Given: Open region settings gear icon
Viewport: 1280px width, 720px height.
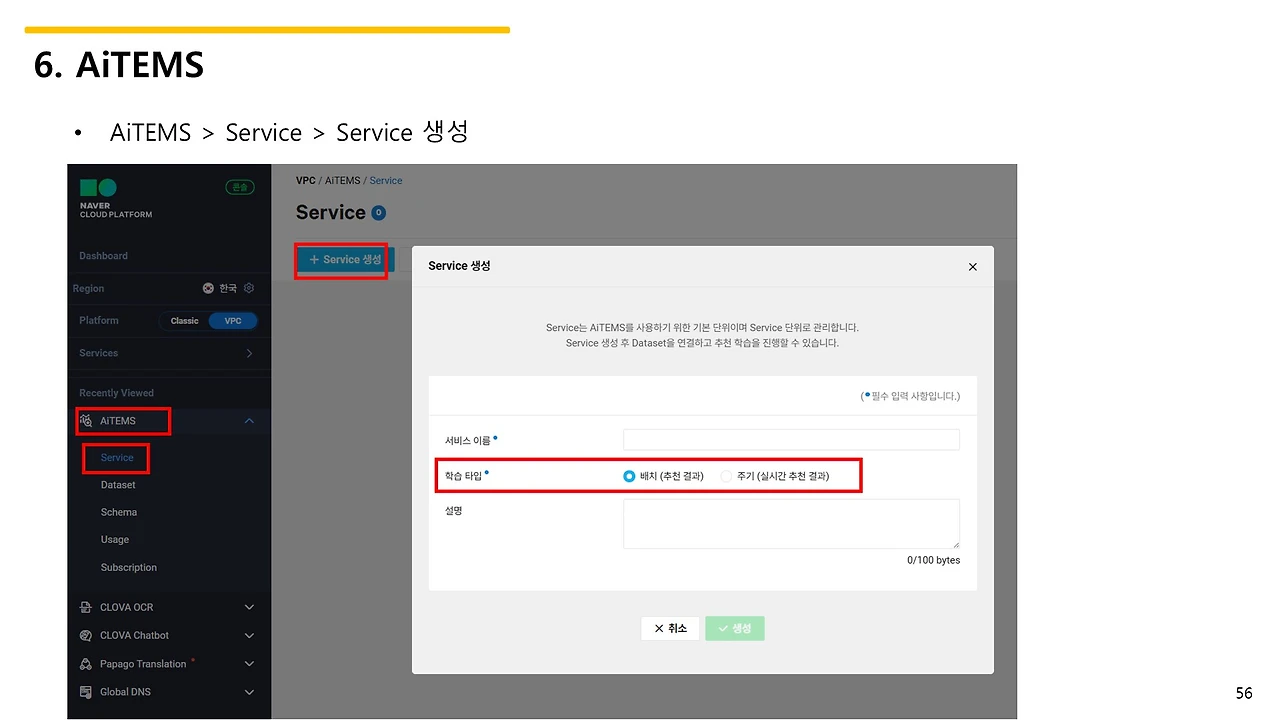Looking at the screenshot, I should tap(249, 288).
